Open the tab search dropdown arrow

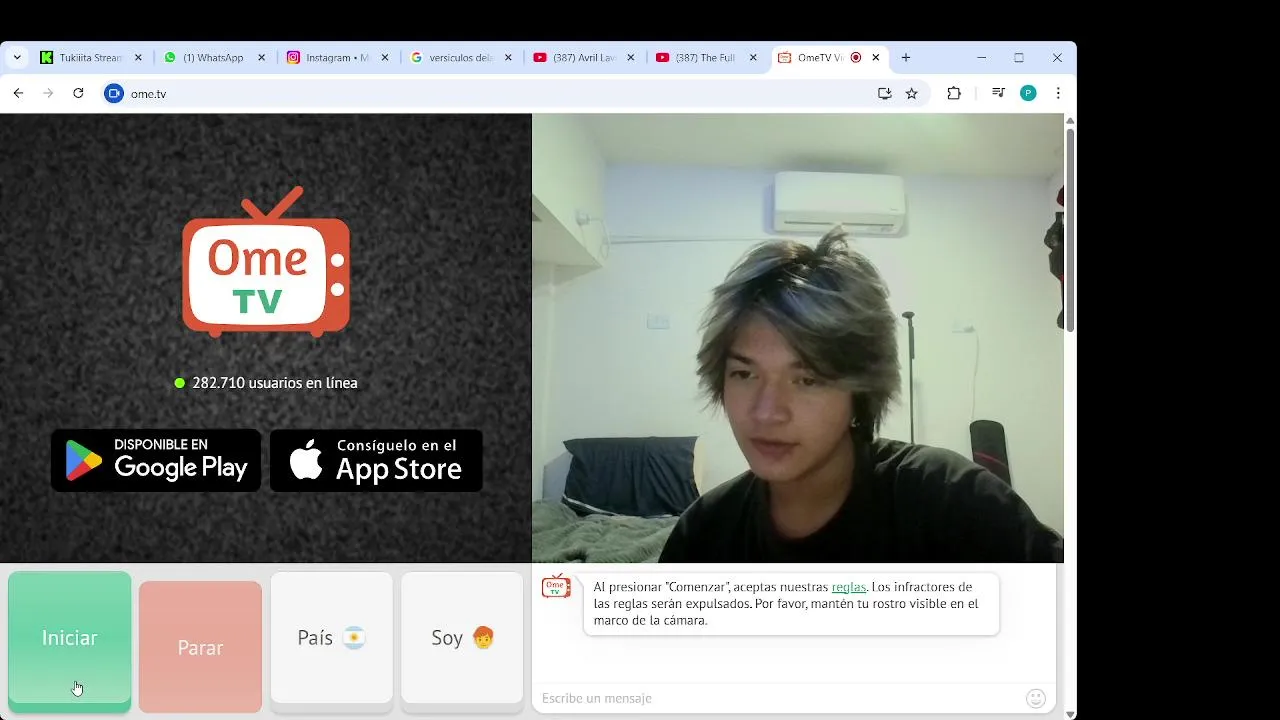pyautogui.click(x=17, y=58)
